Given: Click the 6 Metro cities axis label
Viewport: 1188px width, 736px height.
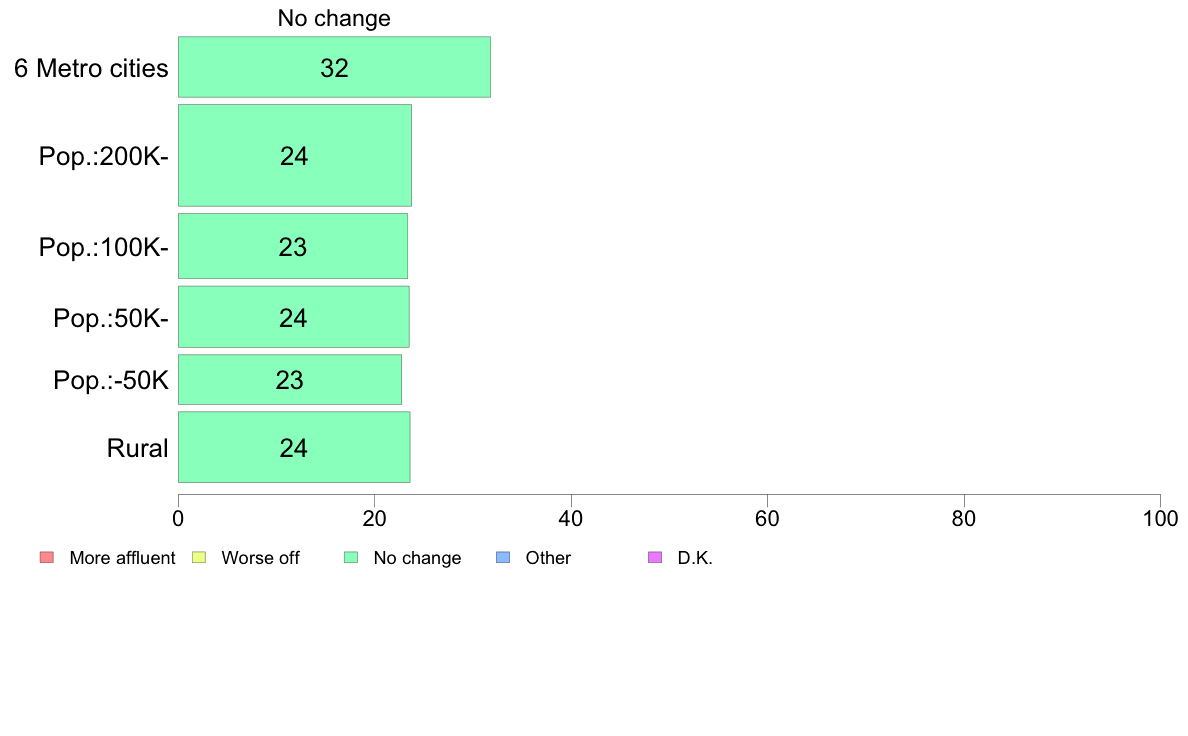Looking at the screenshot, I should [91, 68].
